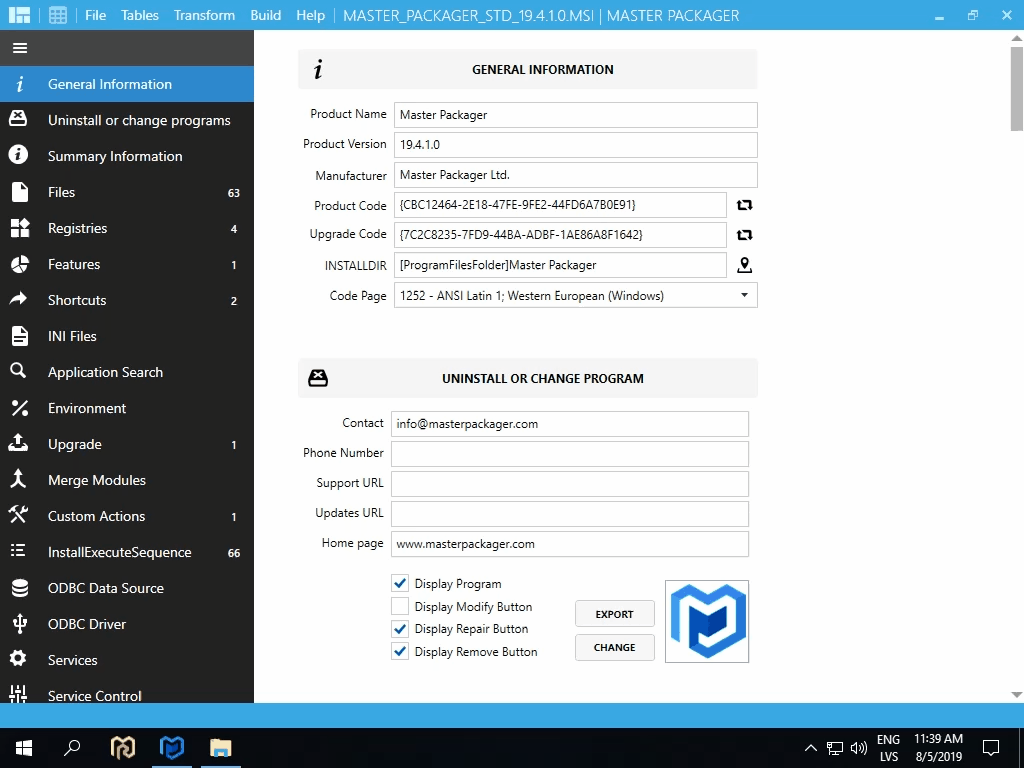This screenshot has width=1024, height=768.
Task: Open network status in system tray
Action: (835, 748)
